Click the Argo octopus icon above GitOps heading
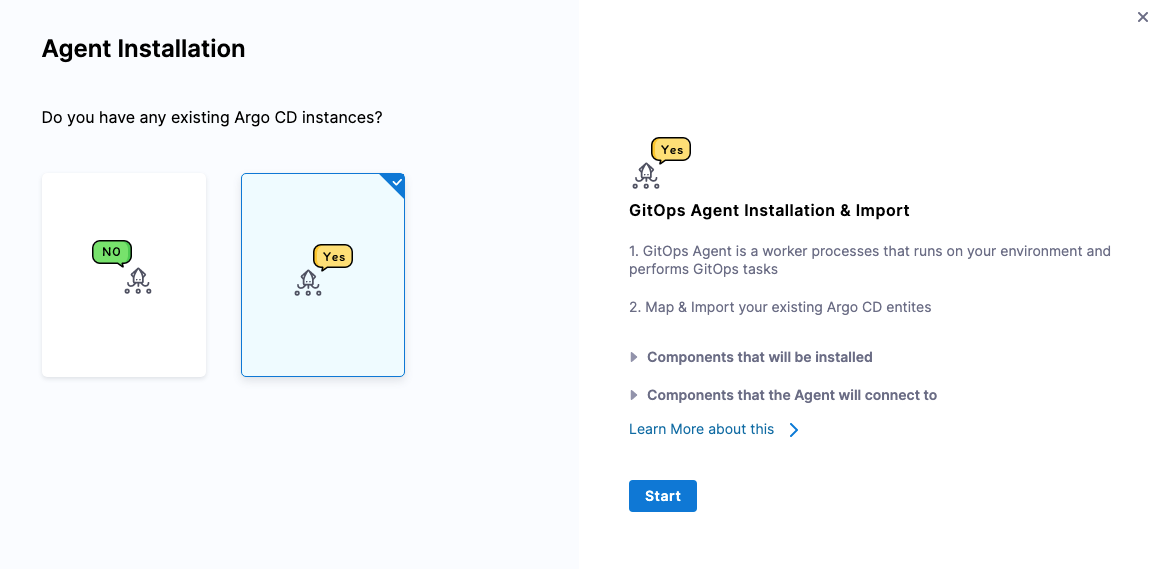The image size is (1162, 569). pos(646,176)
